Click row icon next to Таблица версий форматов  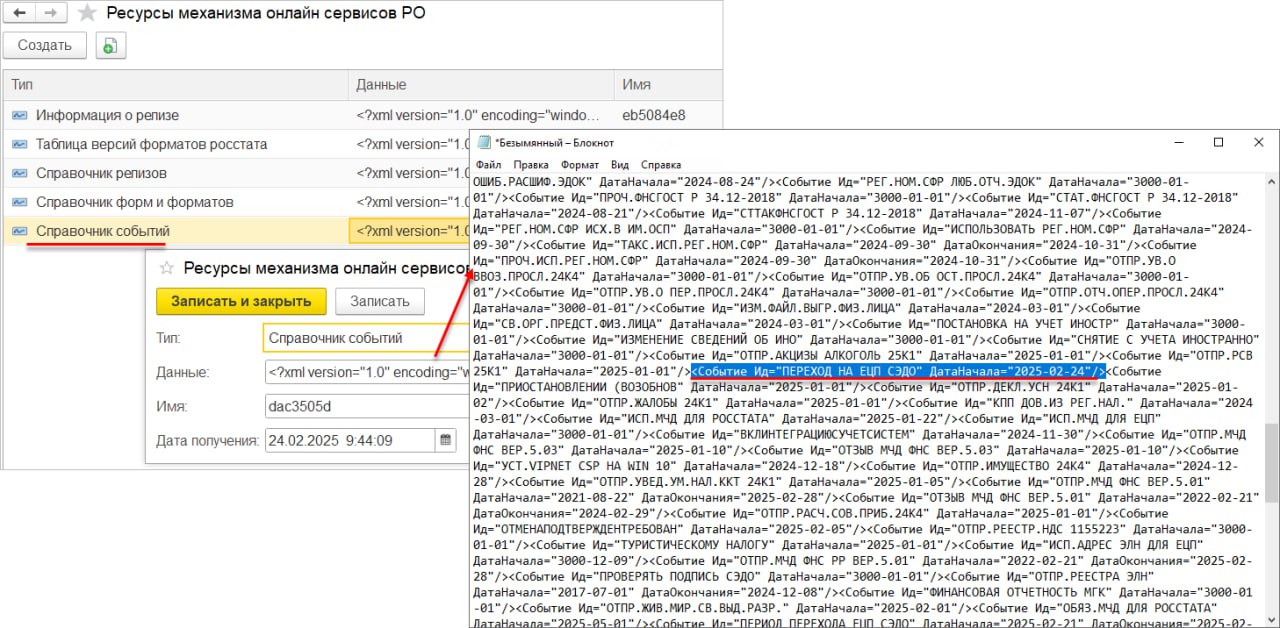click(19, 144)
